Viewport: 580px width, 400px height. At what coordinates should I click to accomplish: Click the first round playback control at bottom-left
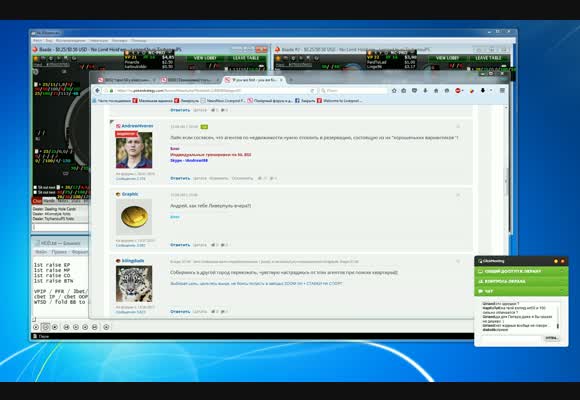(36, 327)
